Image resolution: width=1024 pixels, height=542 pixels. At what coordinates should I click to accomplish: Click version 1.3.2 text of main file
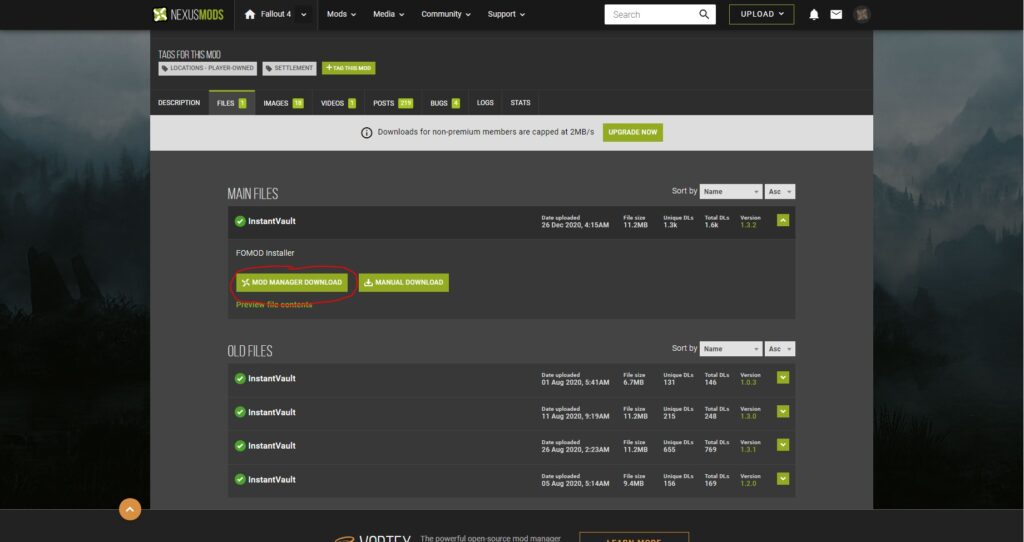pyautogui.click(x=748, y=225)
